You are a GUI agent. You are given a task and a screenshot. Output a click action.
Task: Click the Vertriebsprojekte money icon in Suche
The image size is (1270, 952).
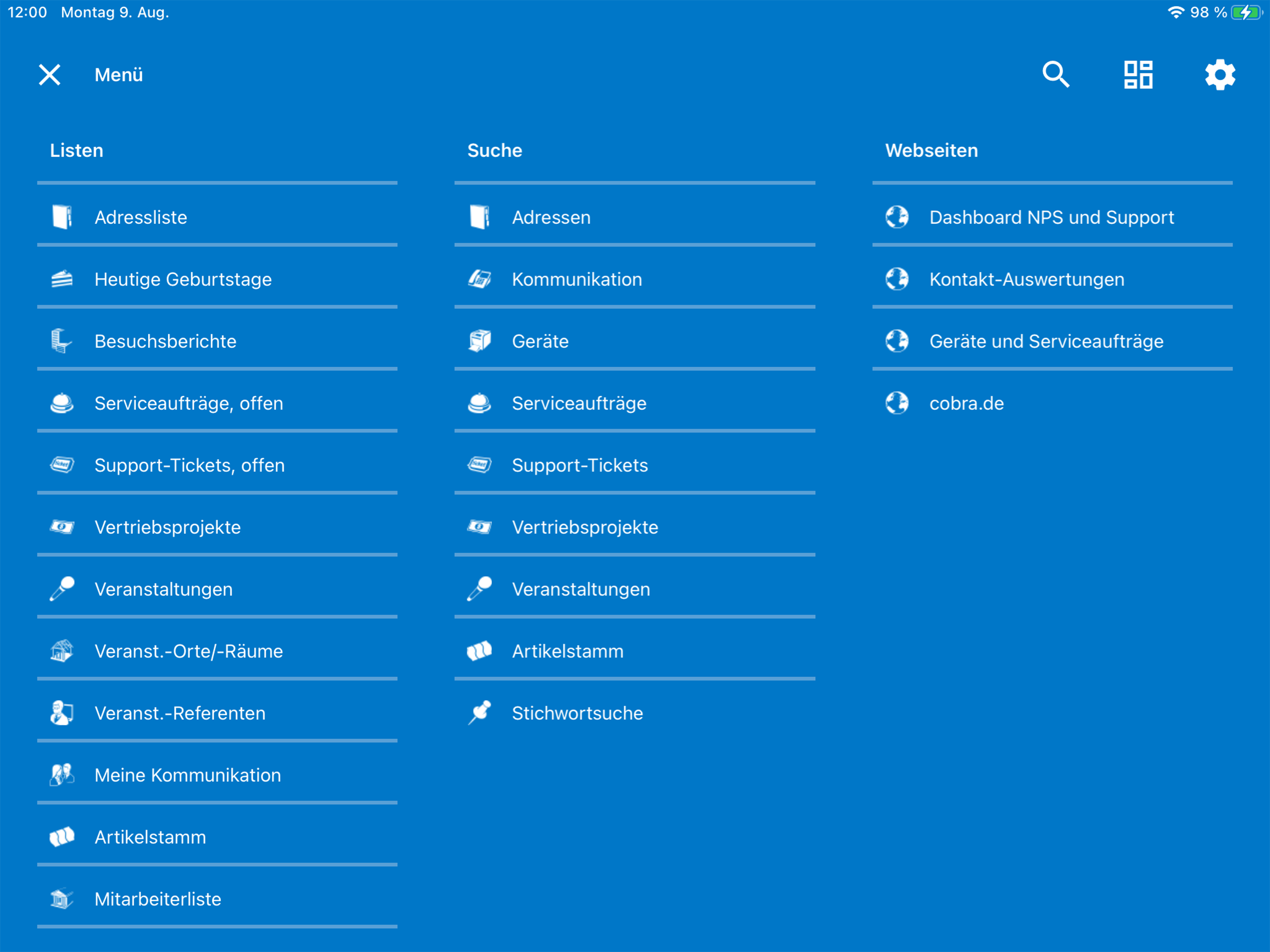479,527
